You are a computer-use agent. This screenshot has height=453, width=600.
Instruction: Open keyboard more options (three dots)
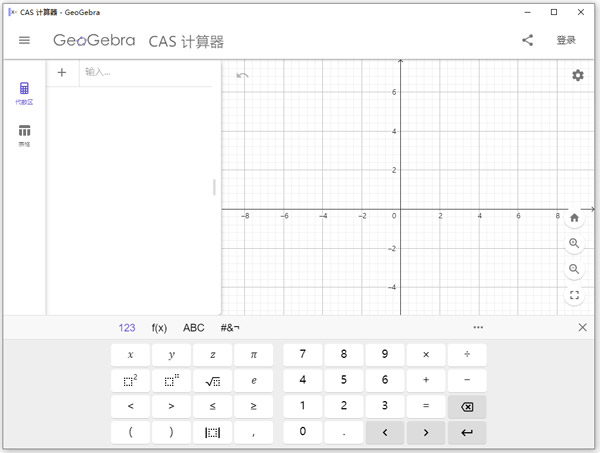478,328
